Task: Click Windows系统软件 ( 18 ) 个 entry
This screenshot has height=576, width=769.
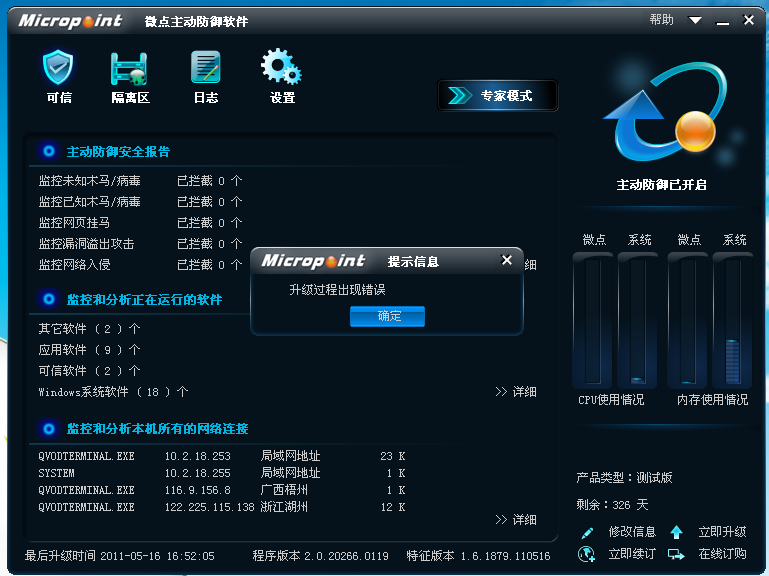Action: click(x=113, y=392)
